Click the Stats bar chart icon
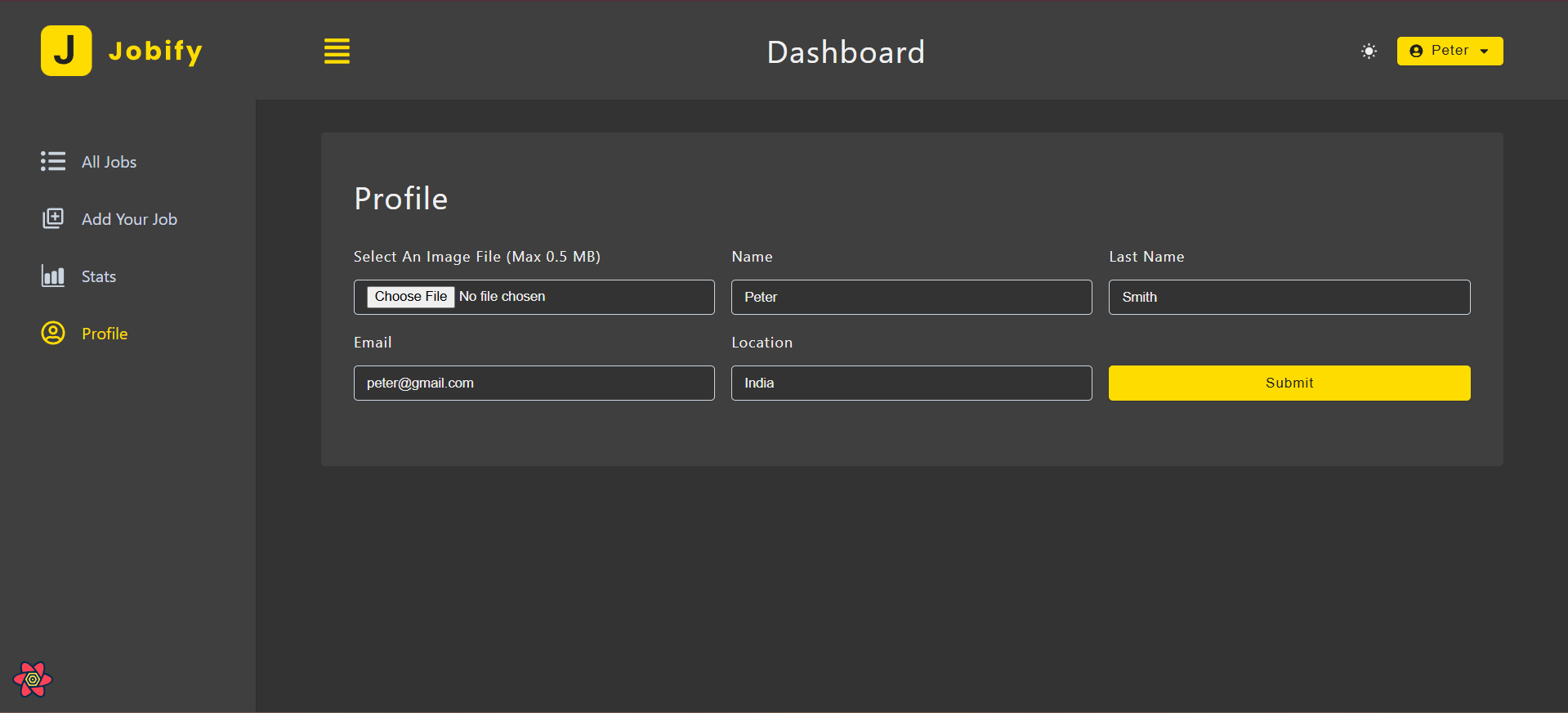Screen dimensions: 1568x713 53,276
